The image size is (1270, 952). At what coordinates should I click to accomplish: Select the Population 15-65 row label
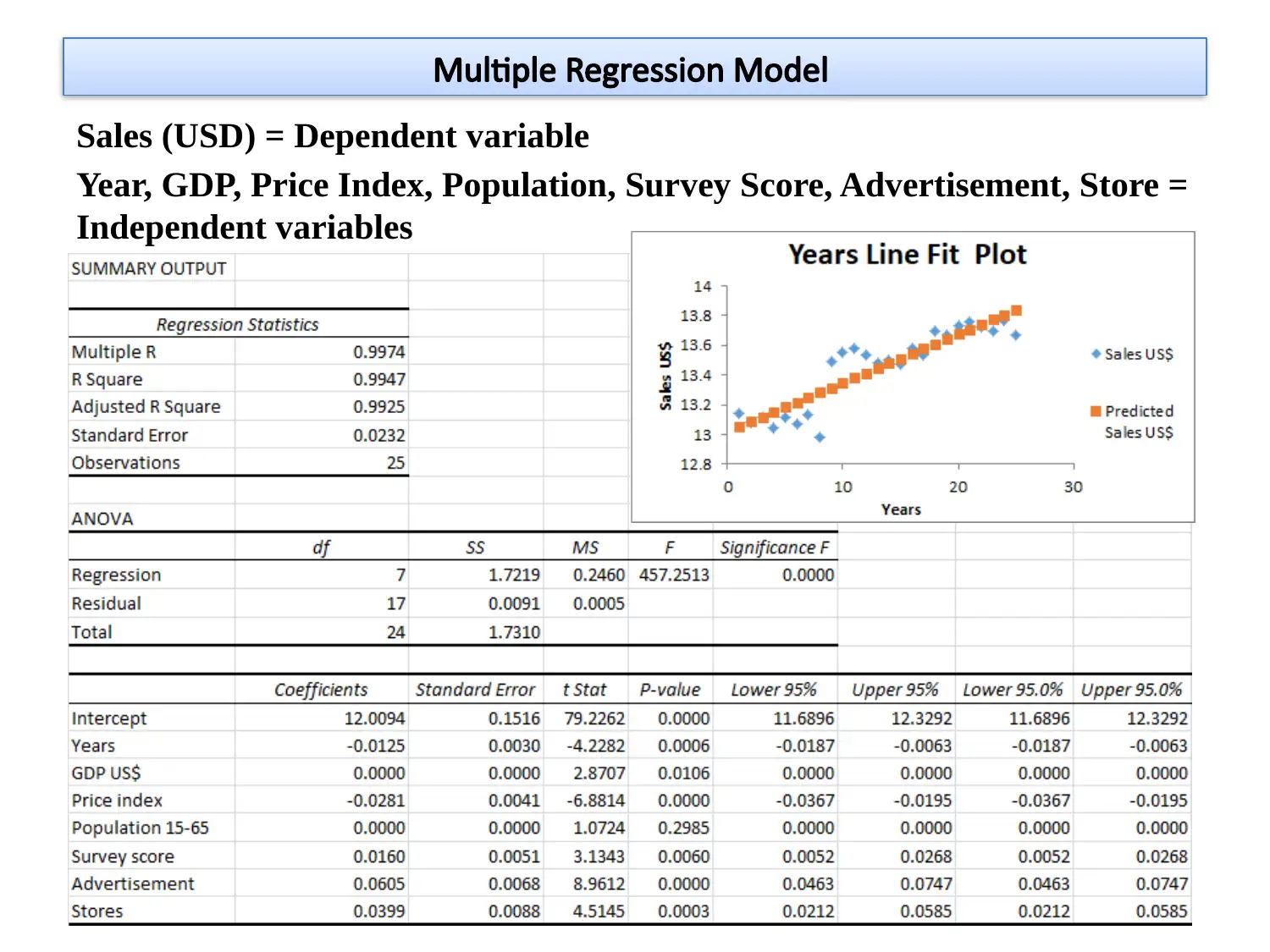pos(140,828)
